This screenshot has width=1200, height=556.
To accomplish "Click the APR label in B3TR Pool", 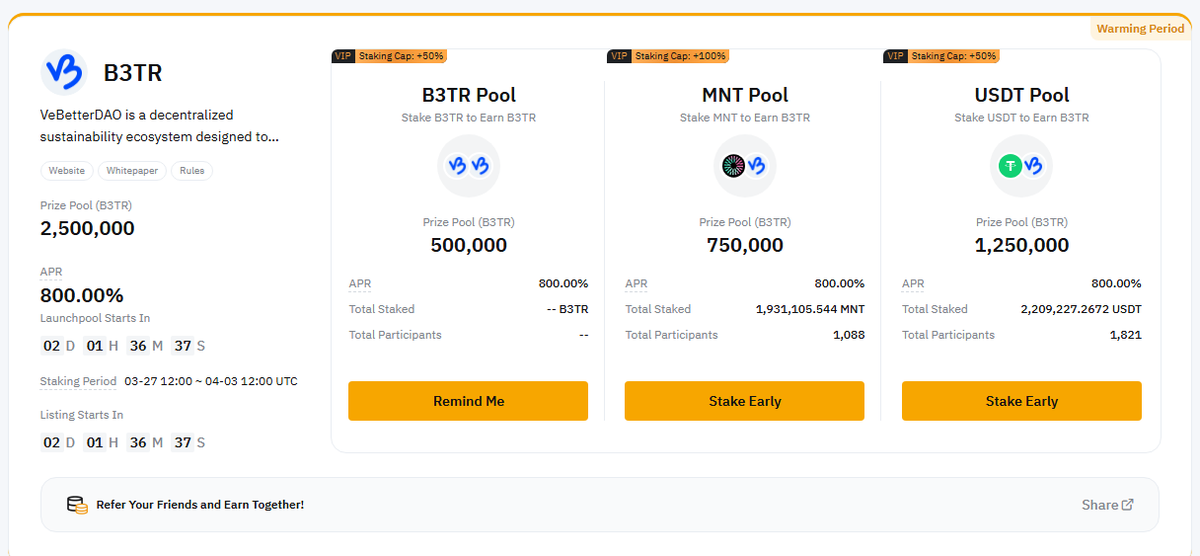I will [360, 284].
